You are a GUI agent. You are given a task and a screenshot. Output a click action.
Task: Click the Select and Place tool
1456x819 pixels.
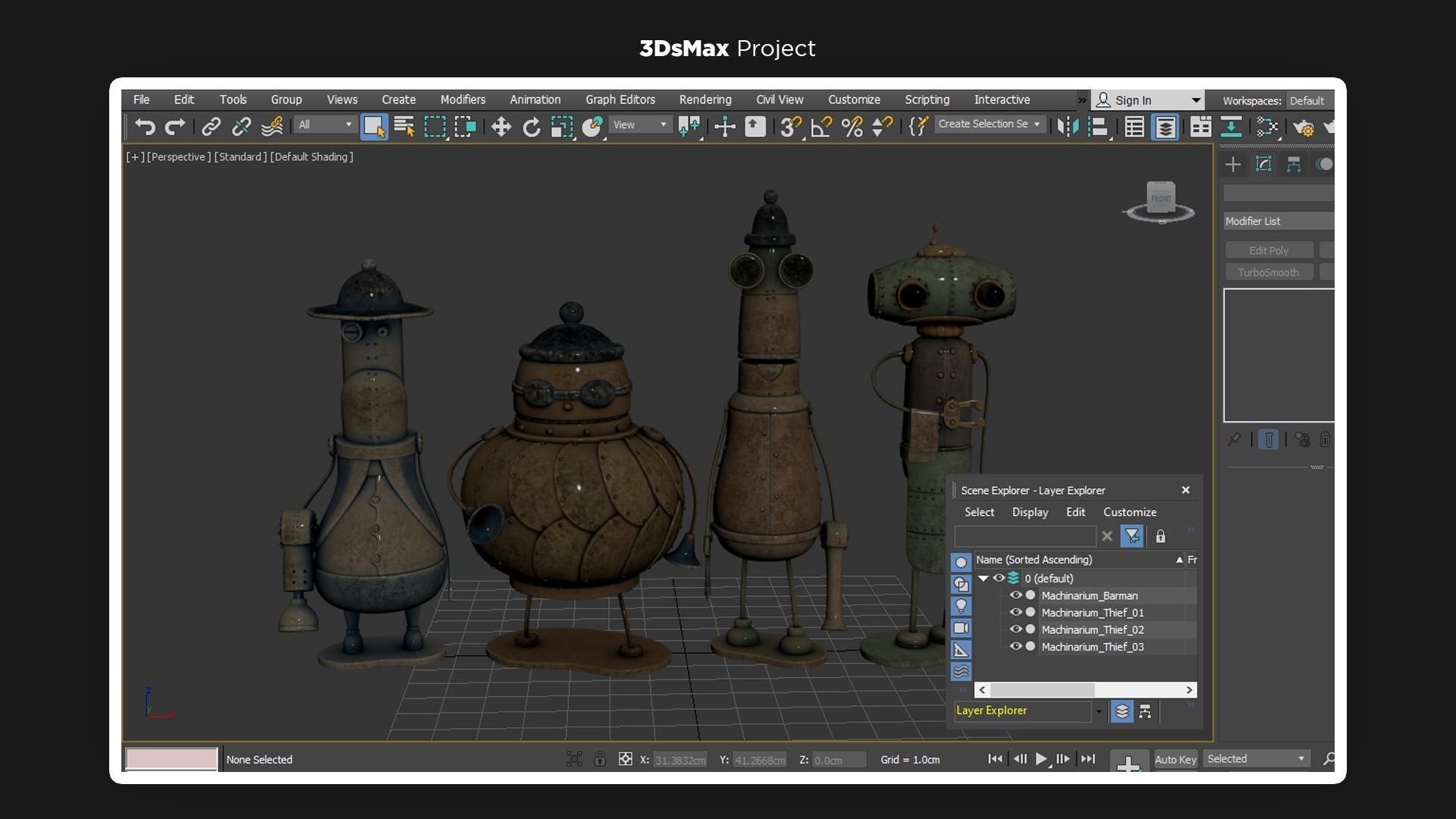592,127
